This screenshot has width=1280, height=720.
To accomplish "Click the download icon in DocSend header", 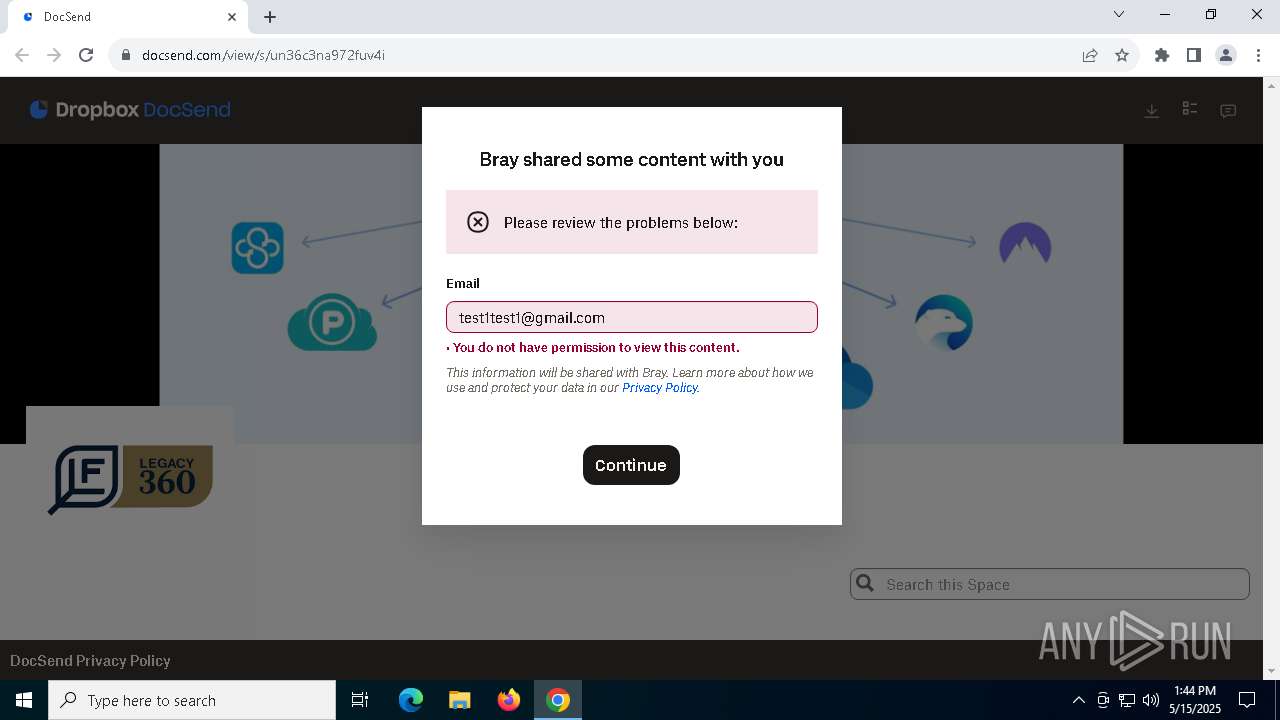I will coord(1152,110).
